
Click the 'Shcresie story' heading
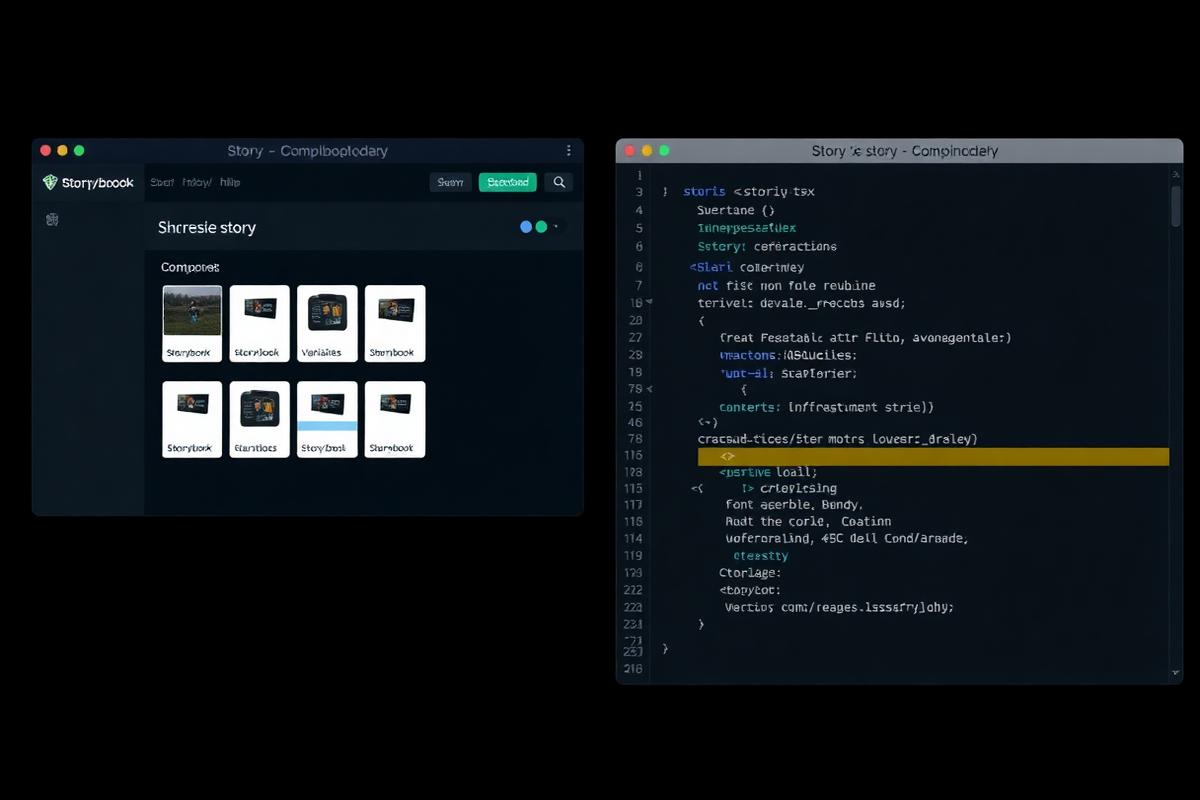coord(207,227)
